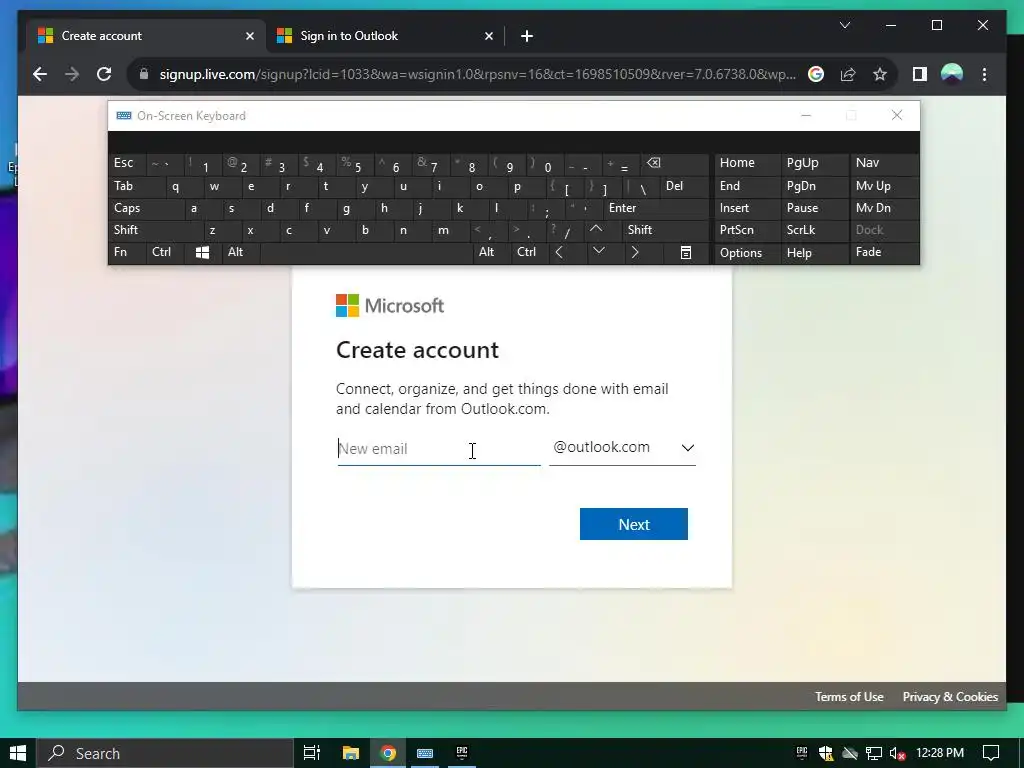This screenshot has width=1024, height=768.
Task: Reload the signup page
Action: (104, 74)
